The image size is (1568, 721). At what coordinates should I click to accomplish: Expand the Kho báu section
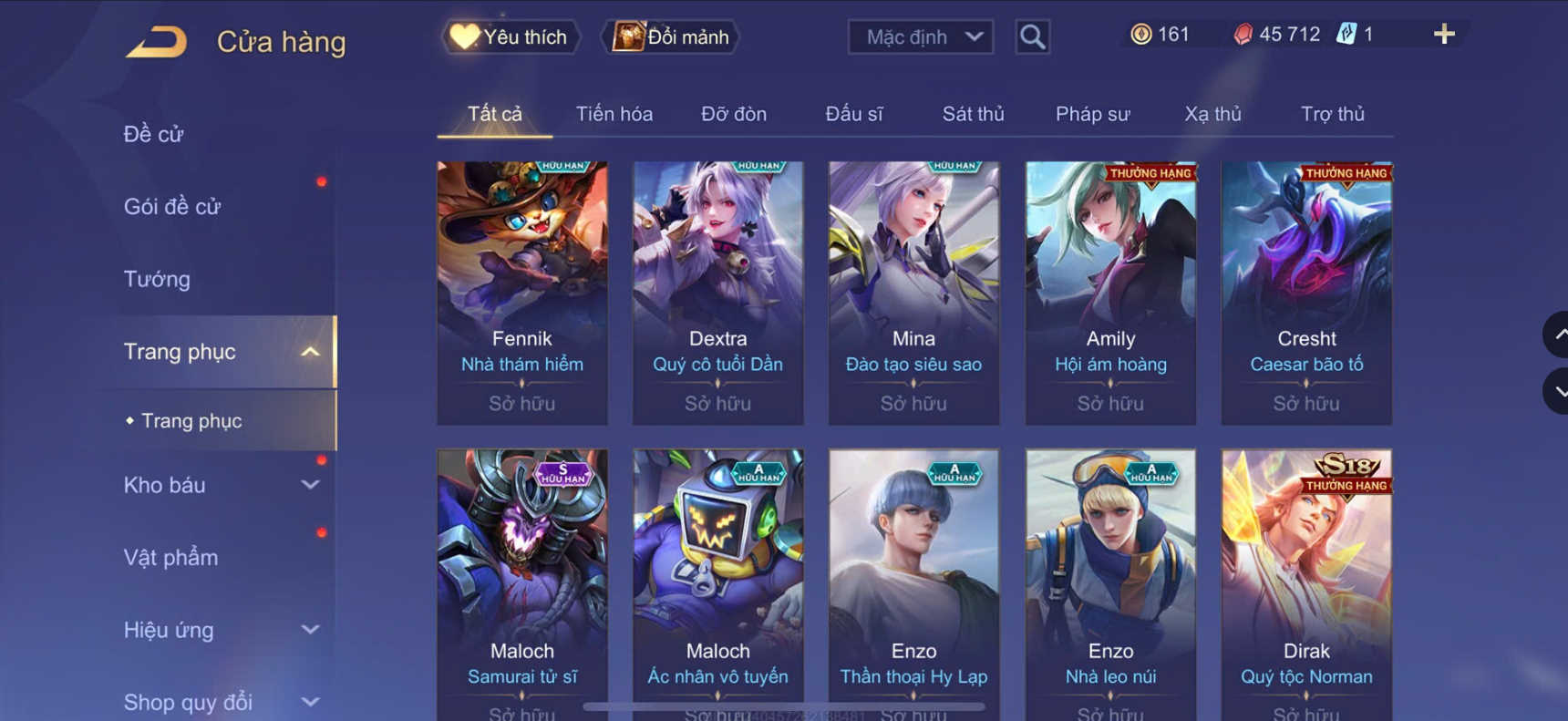pyautogui.click(x=310, y=485)
